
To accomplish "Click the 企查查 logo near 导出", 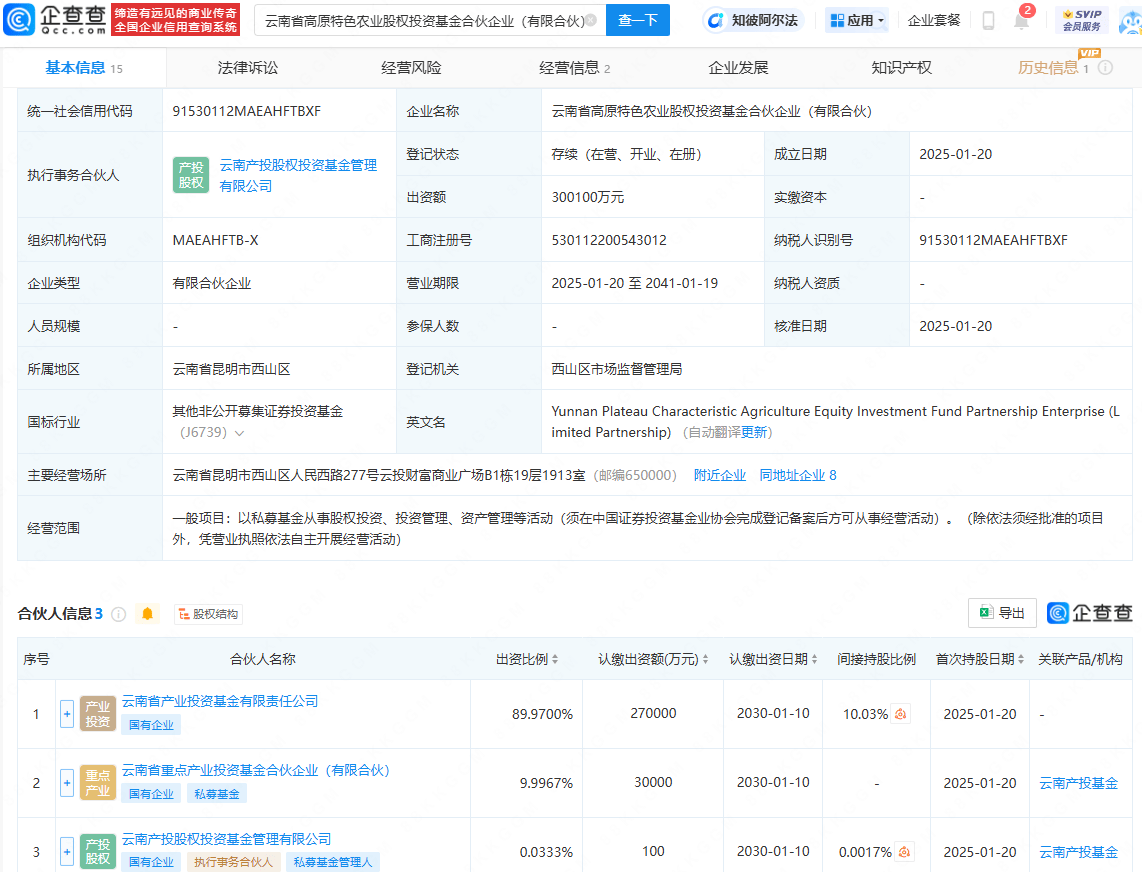I will coord(1090,613).
